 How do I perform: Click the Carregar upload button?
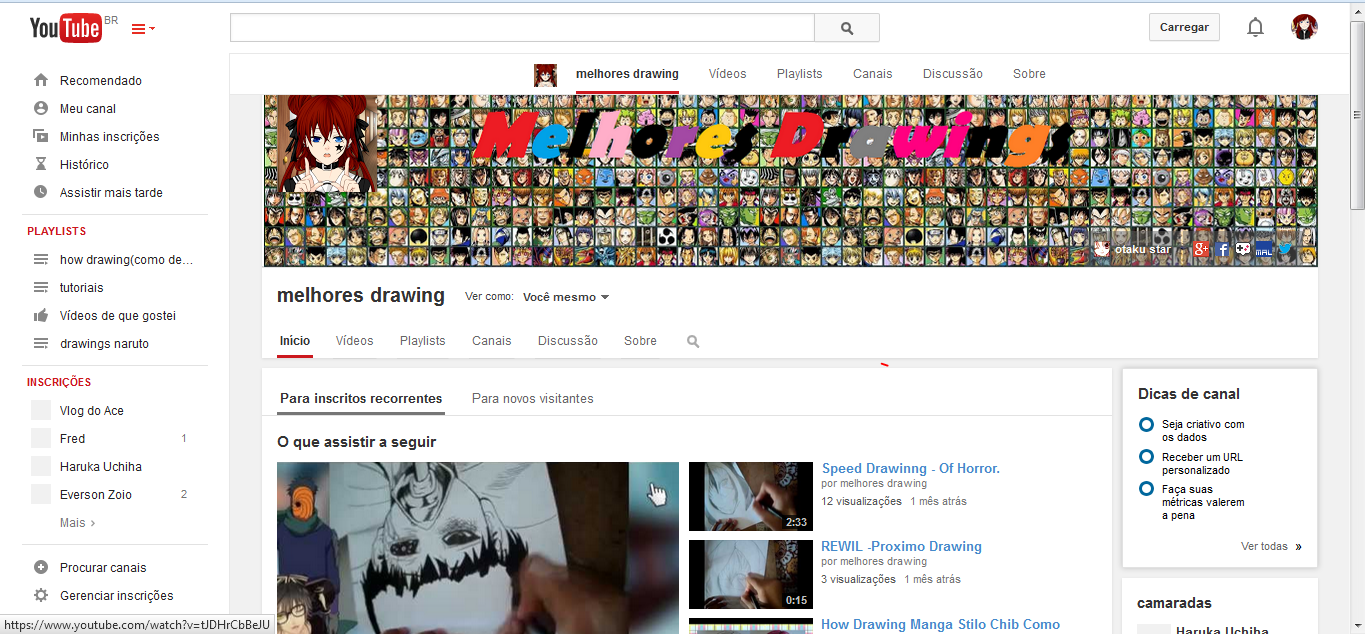1184,27
